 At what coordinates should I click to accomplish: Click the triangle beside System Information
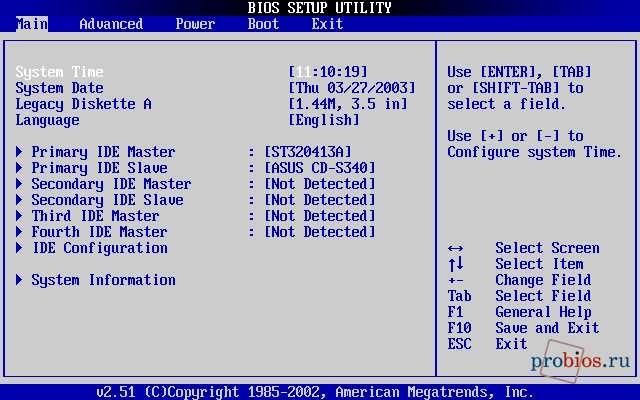pos(19,280)
